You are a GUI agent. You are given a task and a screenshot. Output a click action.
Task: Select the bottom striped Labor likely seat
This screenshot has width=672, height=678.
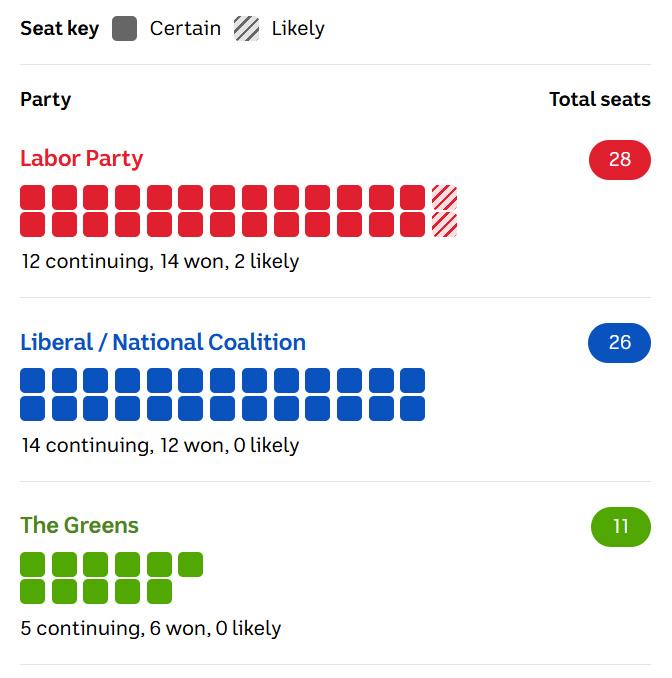pos(445,224)
